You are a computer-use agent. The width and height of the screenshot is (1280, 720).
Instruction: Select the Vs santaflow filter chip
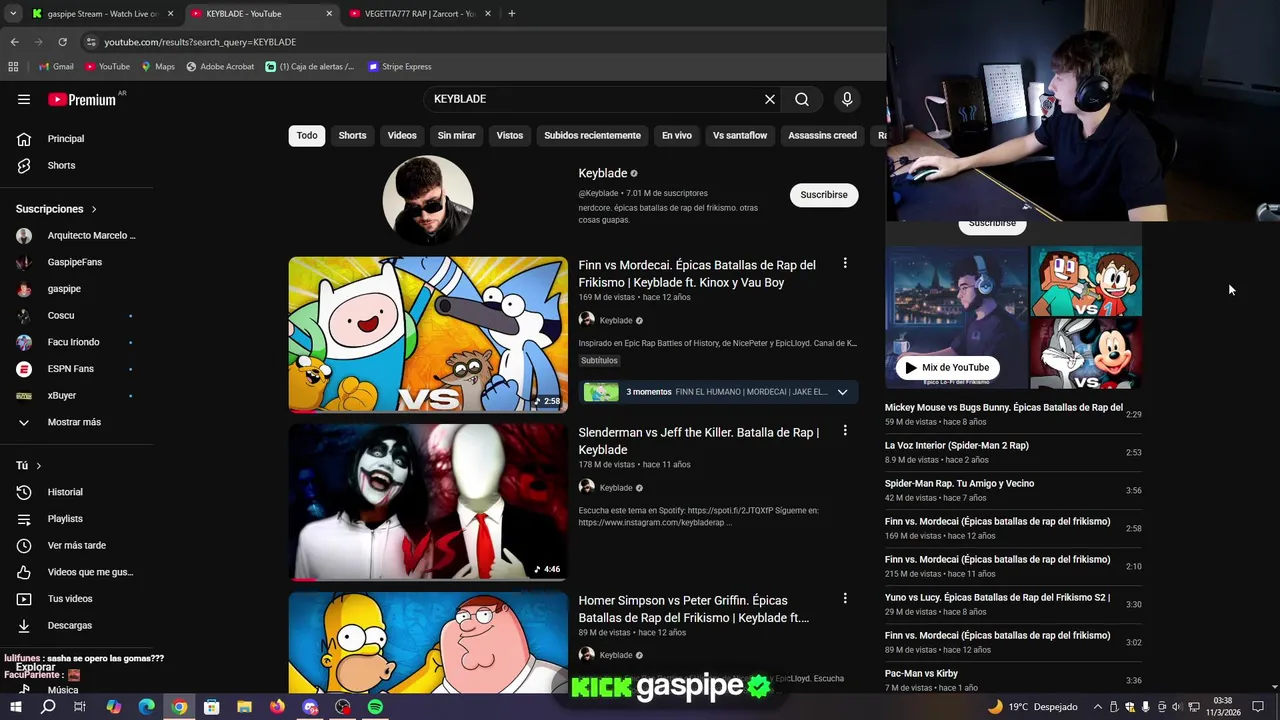click(740, 135)
